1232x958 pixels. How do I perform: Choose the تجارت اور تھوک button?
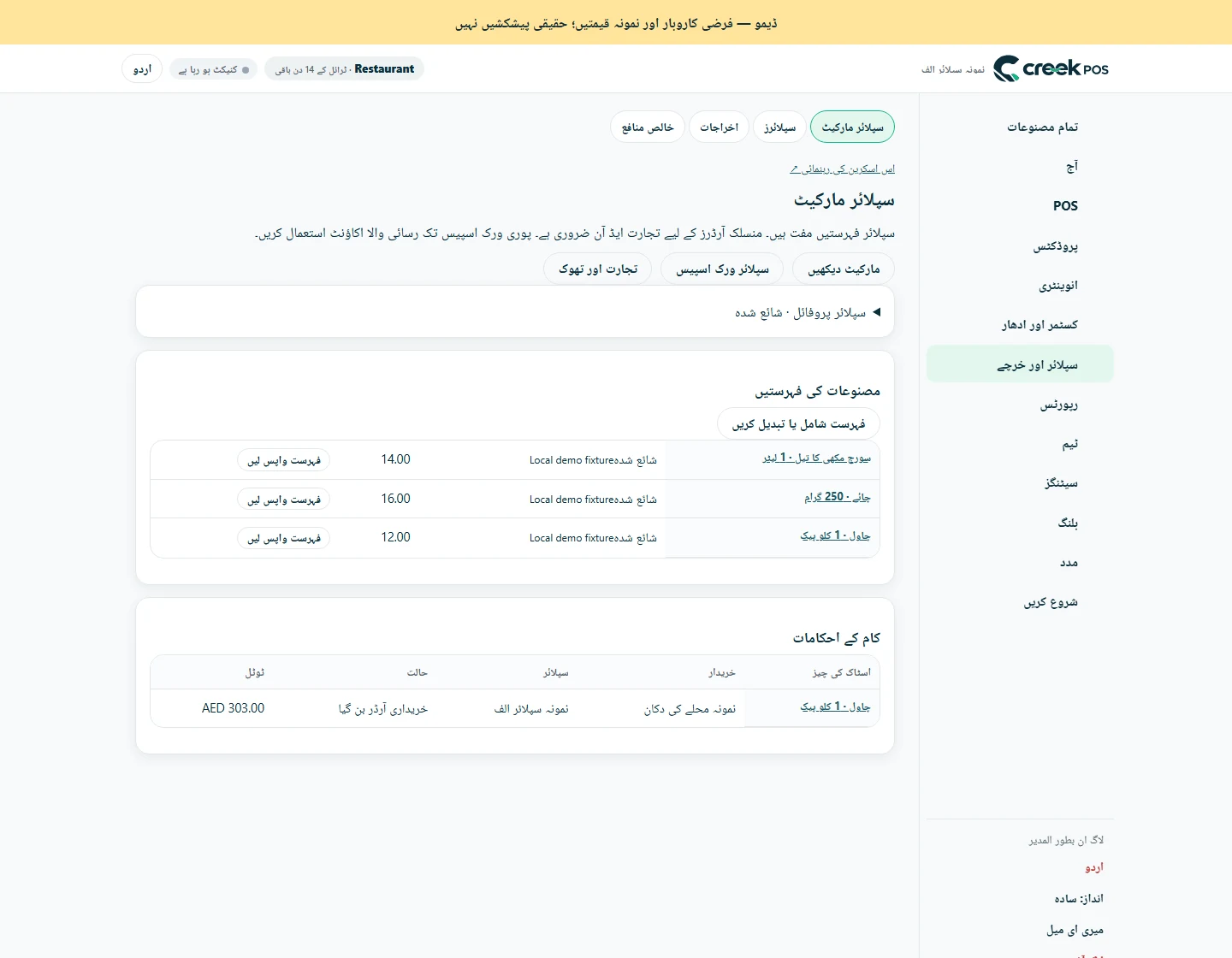click(598, 269)
